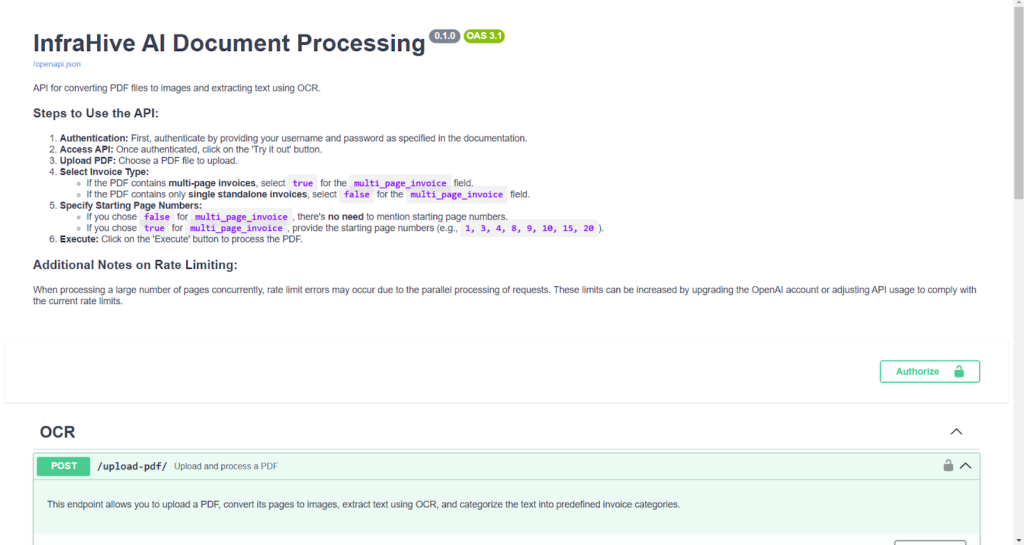Viewport: 1024px width, 545px height.
Task: Collapse the OCR section using its chevron
Action: pos(956,432)
